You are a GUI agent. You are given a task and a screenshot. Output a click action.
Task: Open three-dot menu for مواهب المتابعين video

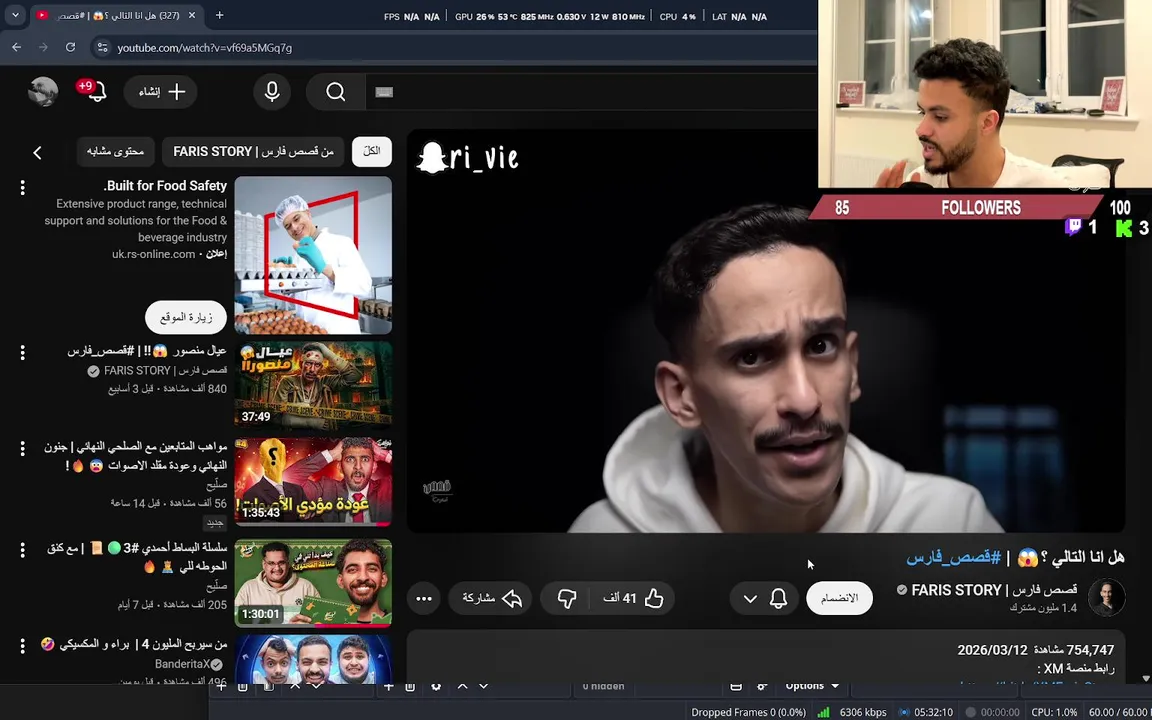click(23, 448)
